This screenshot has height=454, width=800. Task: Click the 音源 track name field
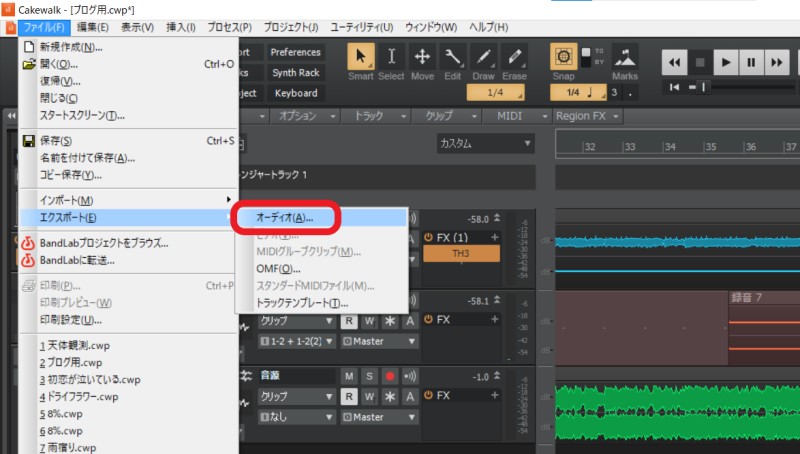[297, 376]
